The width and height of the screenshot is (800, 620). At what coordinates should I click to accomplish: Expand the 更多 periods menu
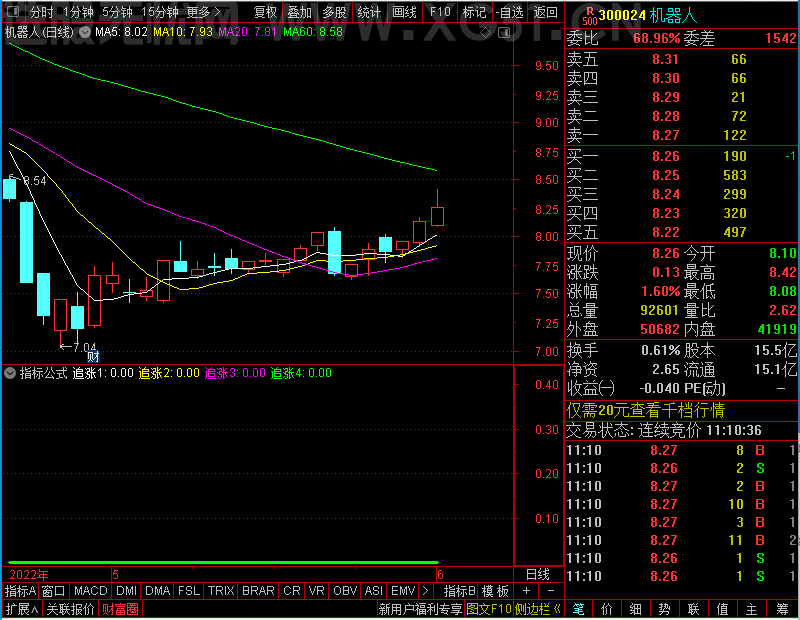[204, 12]
